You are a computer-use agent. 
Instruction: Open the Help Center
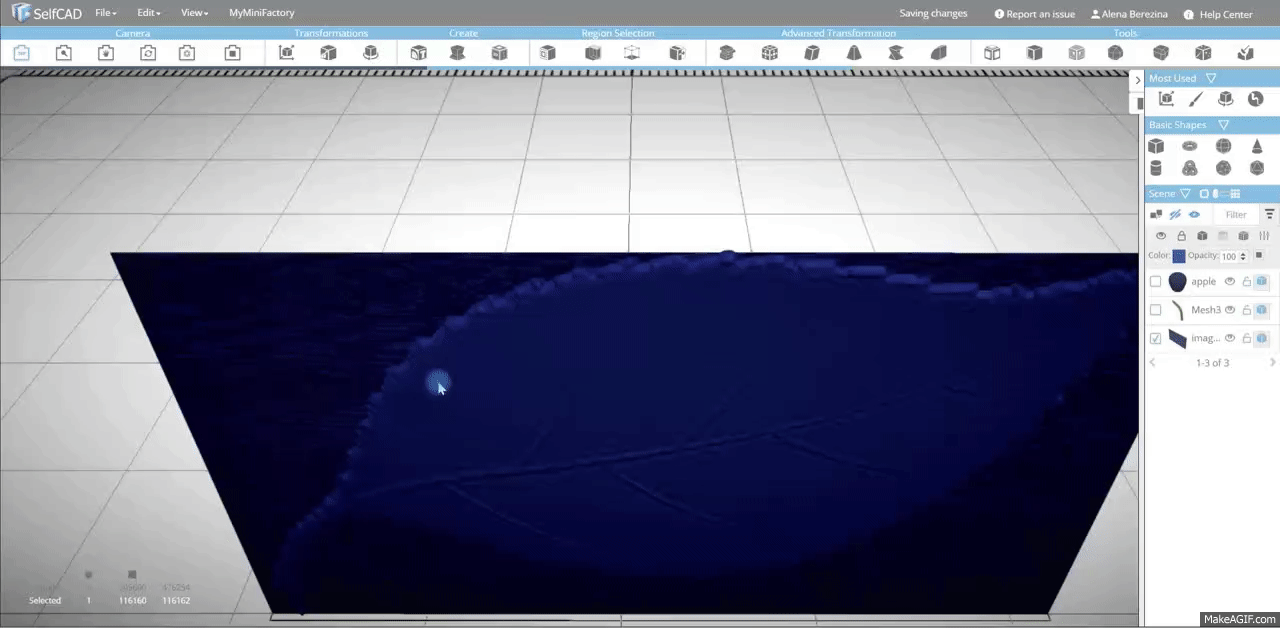tap(1218, 14)
